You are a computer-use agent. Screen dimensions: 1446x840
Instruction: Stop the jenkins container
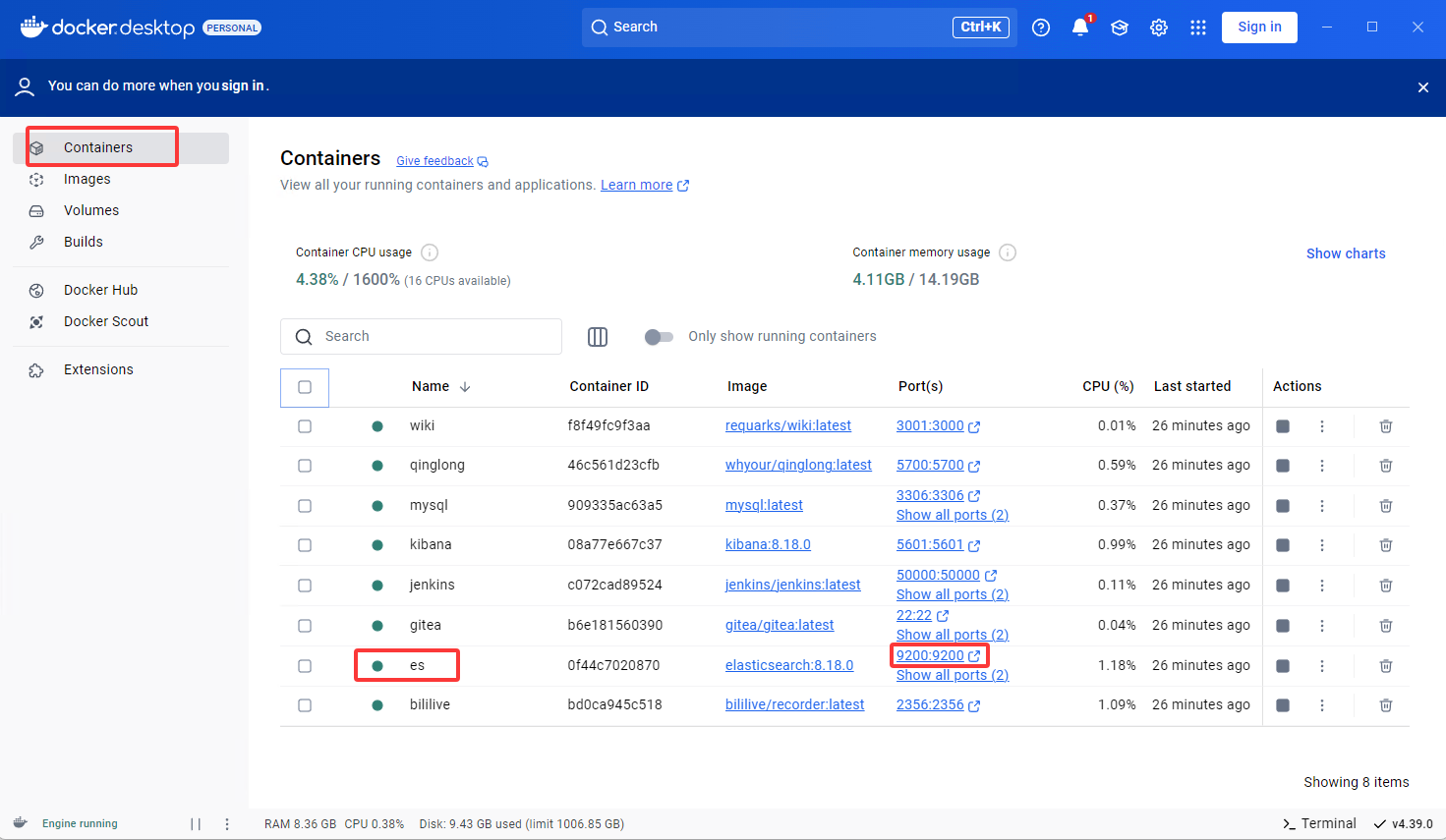tap(1283, 586)
